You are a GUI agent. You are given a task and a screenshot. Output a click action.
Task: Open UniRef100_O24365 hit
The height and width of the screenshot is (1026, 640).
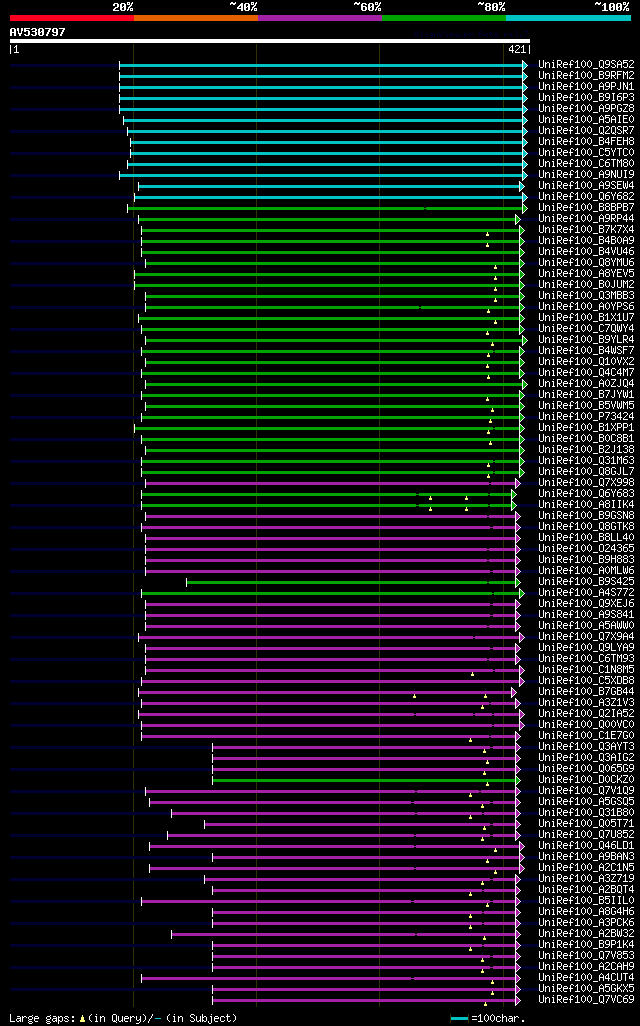point(586,548)
